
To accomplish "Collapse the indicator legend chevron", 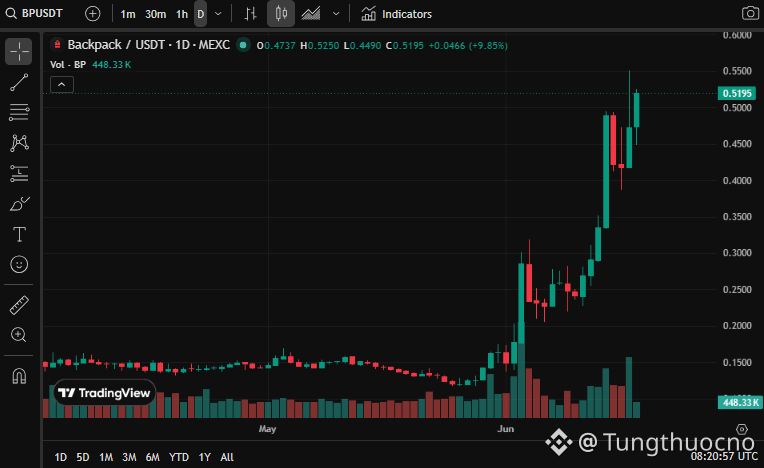I will [x=62, y=85].
